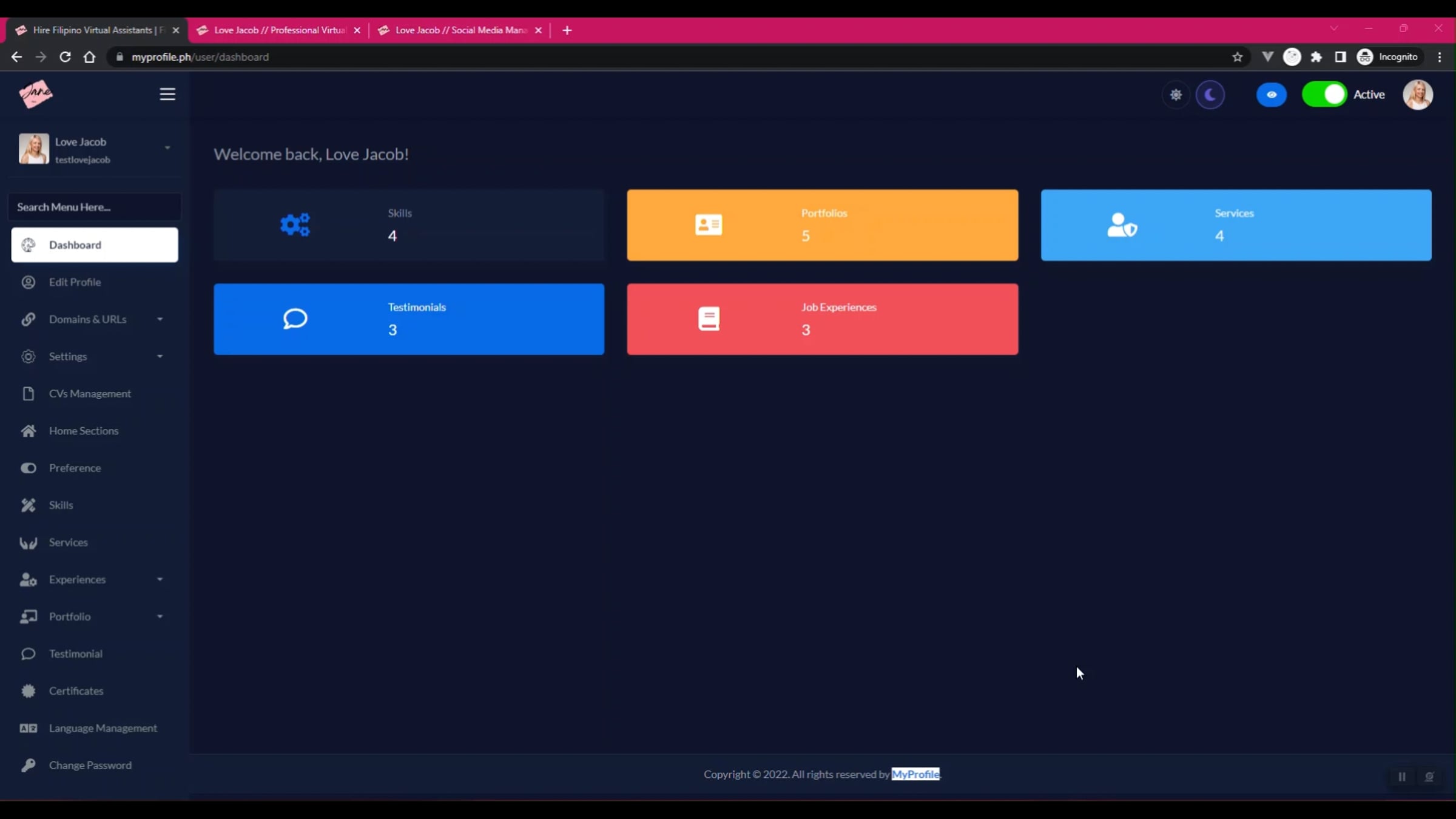Click the MyProfile link in the footer
The image size is (1456, 819).
click(916, 773)
